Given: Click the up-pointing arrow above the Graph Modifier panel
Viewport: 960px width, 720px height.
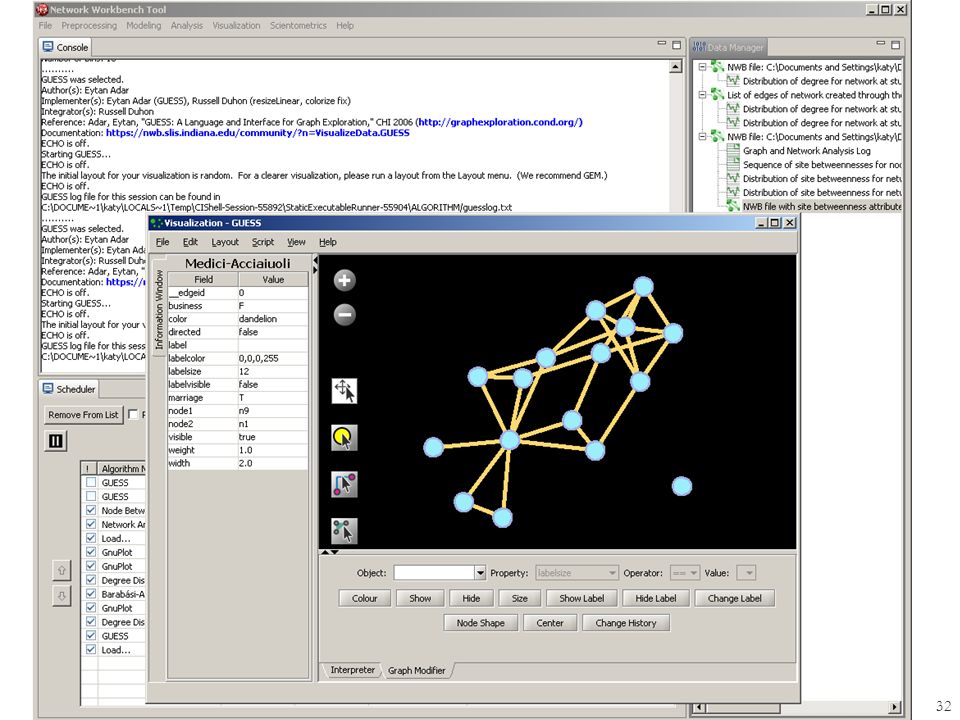Looking at the screenshot, I should tap(326, 552).
